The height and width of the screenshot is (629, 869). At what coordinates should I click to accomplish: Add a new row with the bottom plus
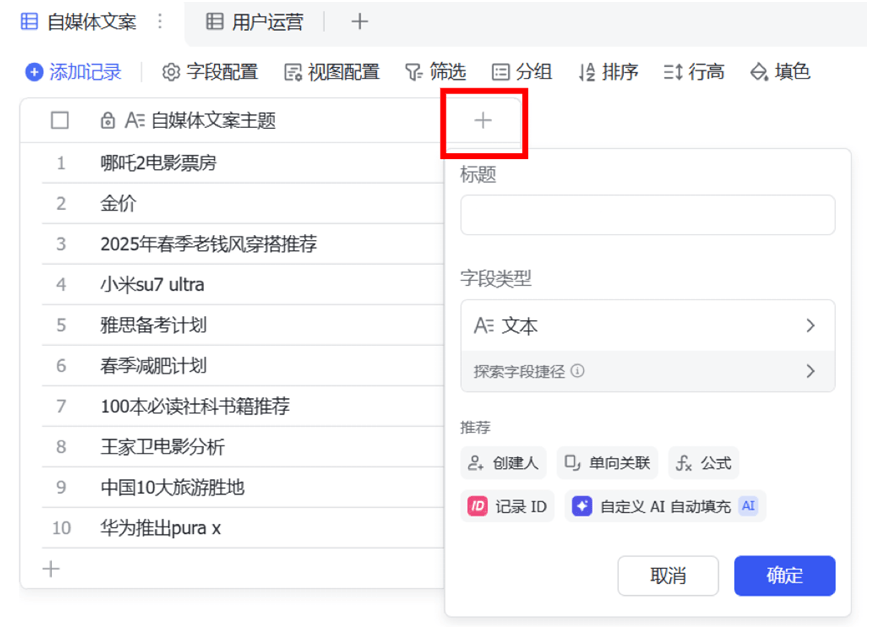[51, 569]
